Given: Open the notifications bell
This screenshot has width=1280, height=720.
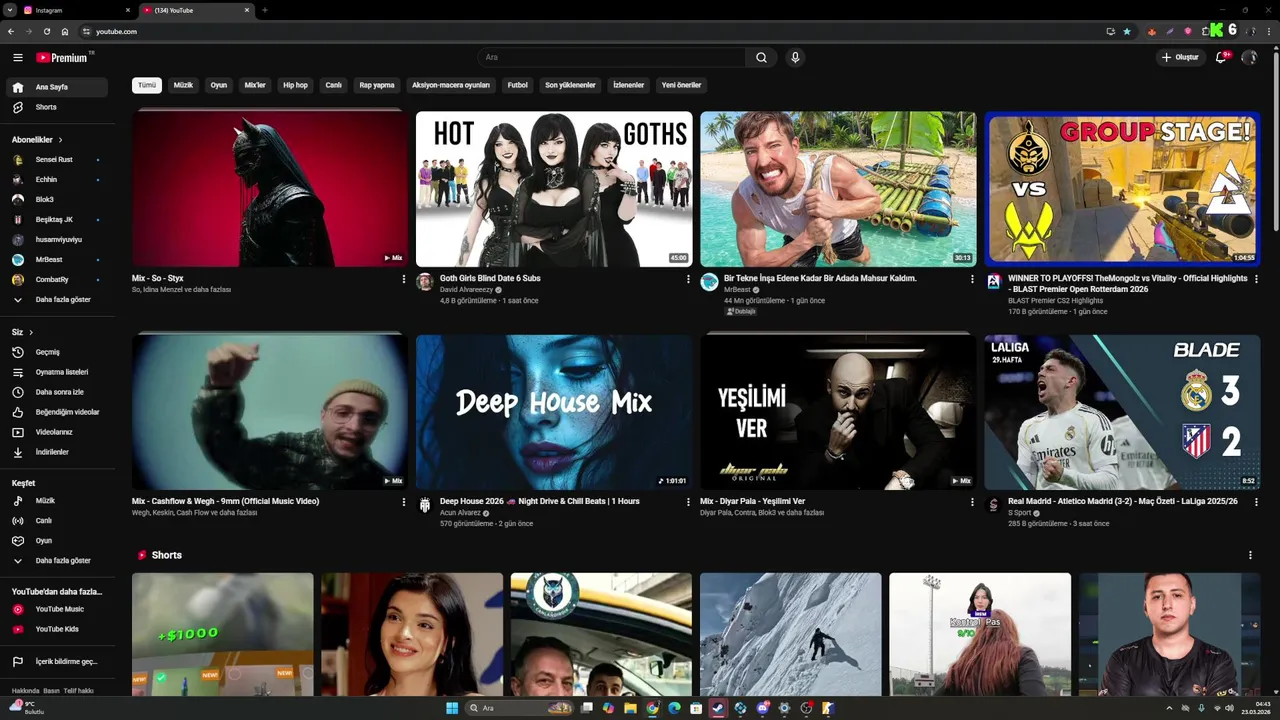Looking at the screenshot, I should 1221,58.
